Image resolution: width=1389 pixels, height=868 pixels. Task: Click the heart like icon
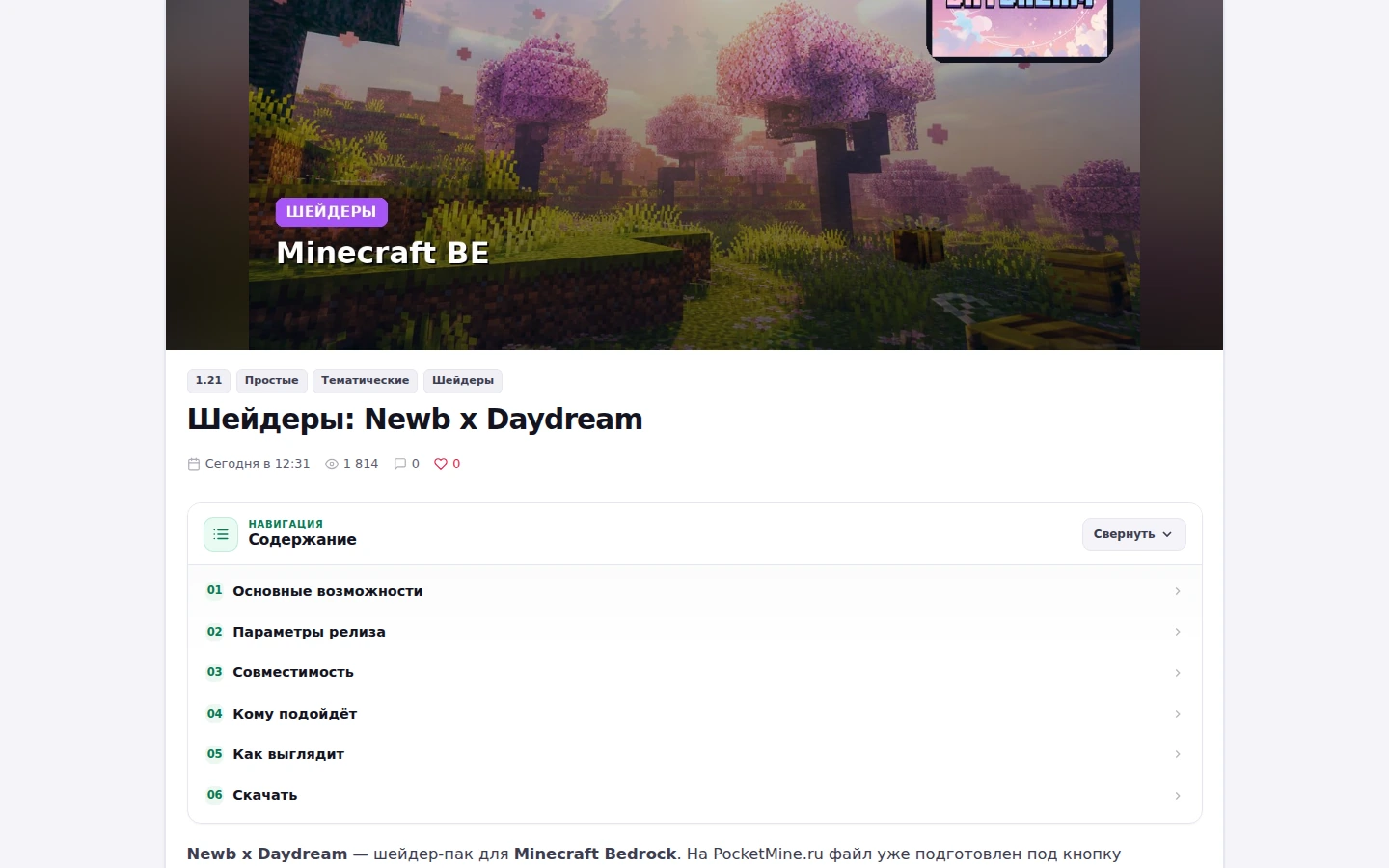click(441, 464)
